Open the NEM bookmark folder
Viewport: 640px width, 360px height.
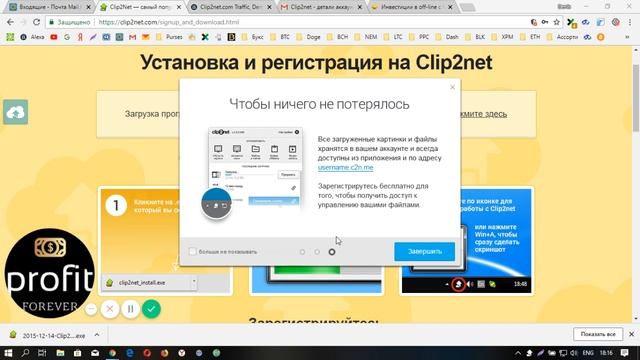[366, 37]
